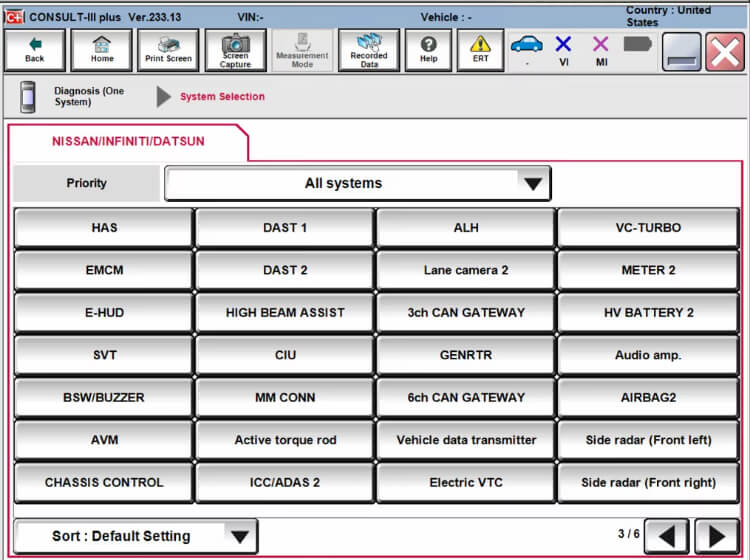Choose BSW/BUZZER system
Screen dimensions: 750x560
click(104, 398)
